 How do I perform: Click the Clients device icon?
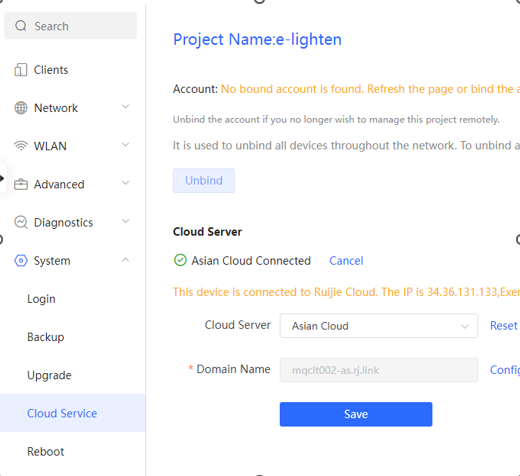(21, 70)
